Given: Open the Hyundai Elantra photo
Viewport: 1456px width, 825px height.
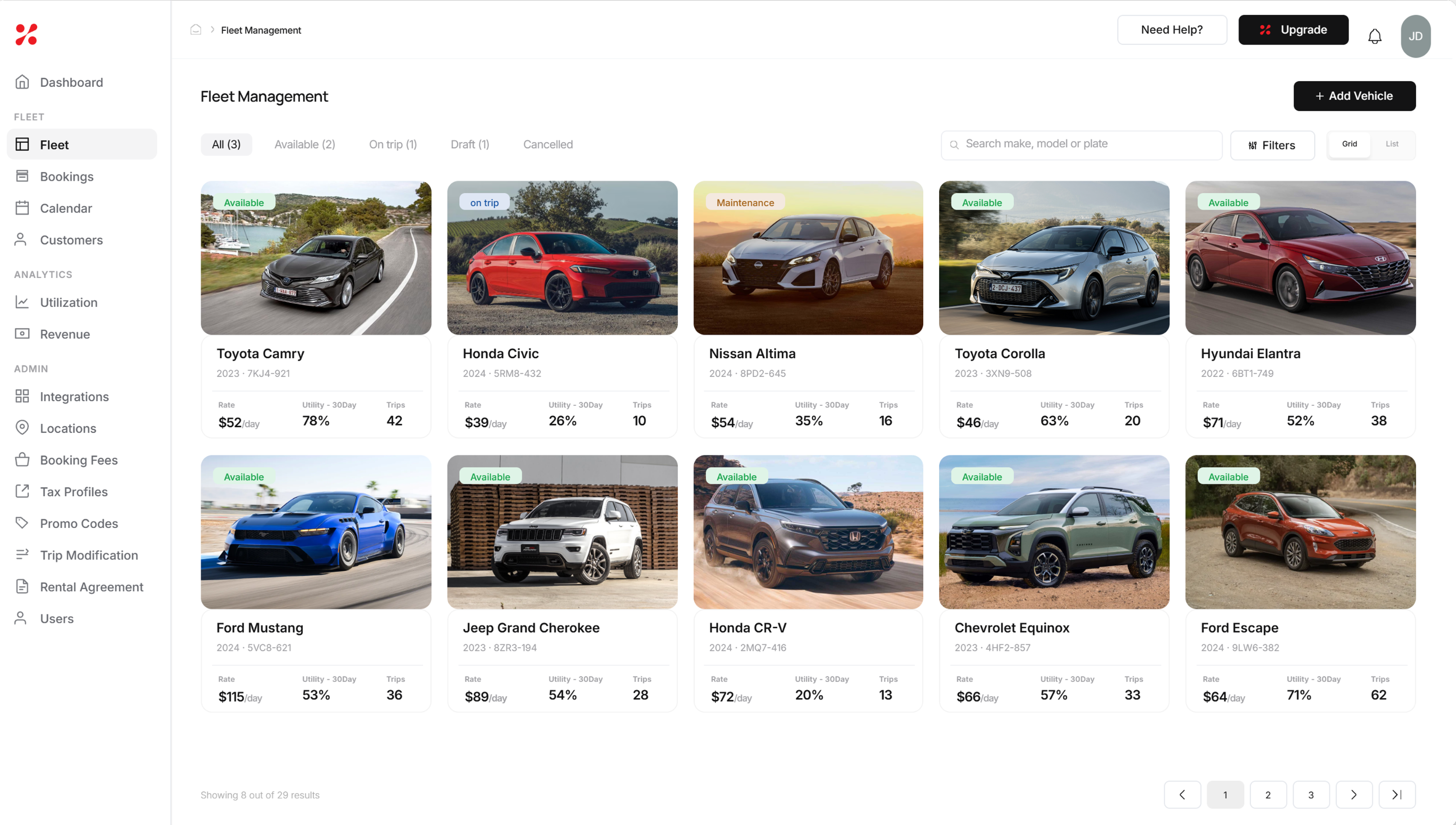Looking at the screenshot, I should point(1300,258).
